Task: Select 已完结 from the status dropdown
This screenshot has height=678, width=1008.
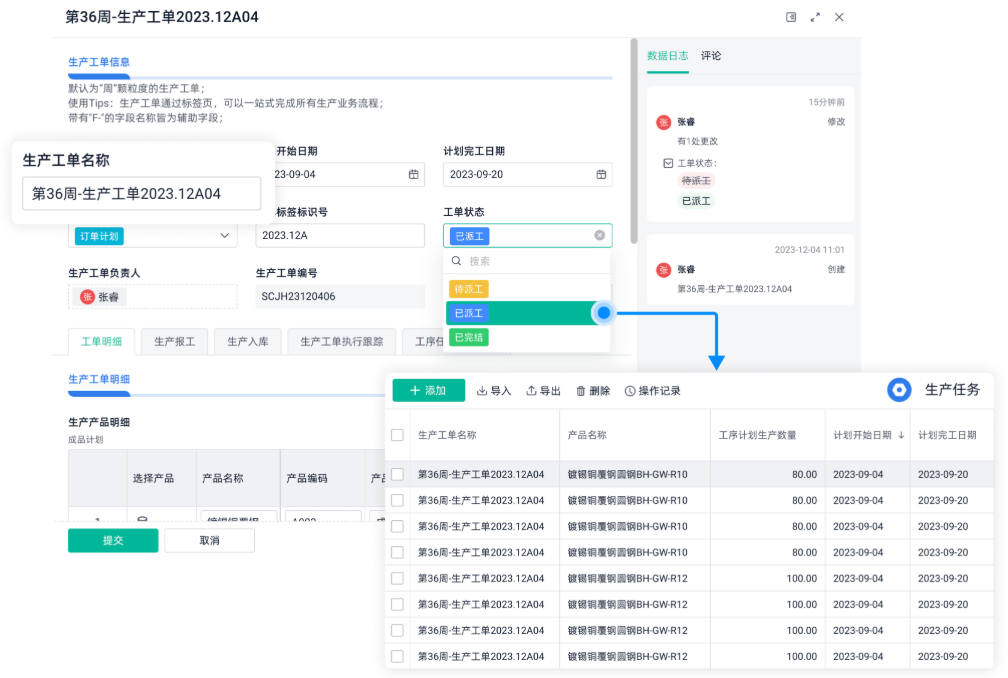Action: (469, 337)
